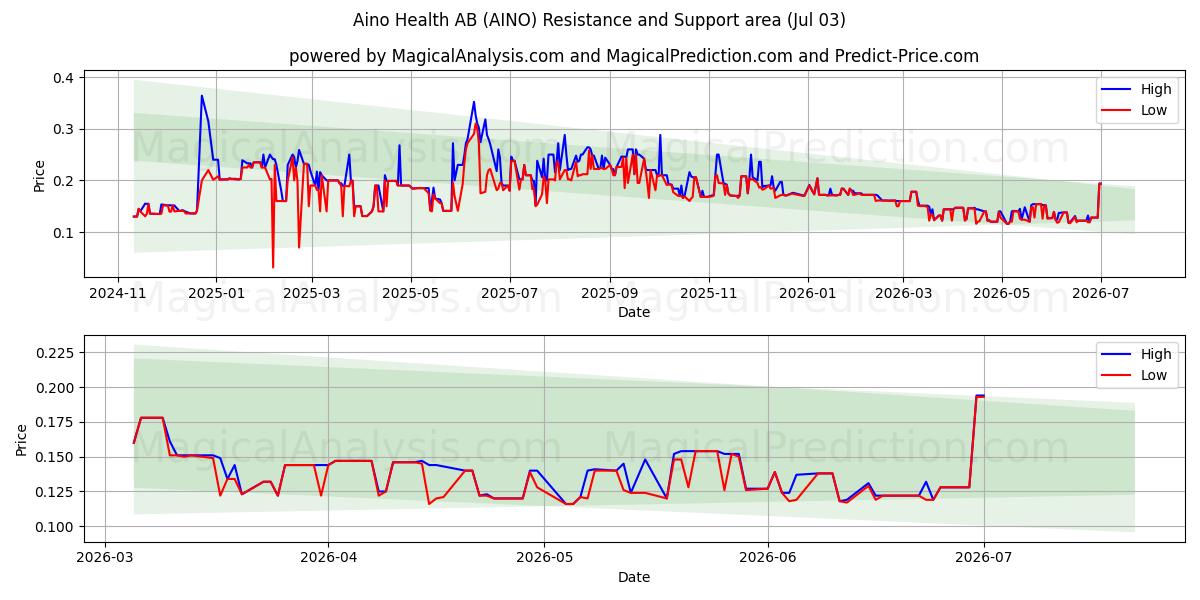1200x600 pixels.
Task: Click the '0.1' y-axis tick on the upper chart
Action: click(x=63, y=233)
